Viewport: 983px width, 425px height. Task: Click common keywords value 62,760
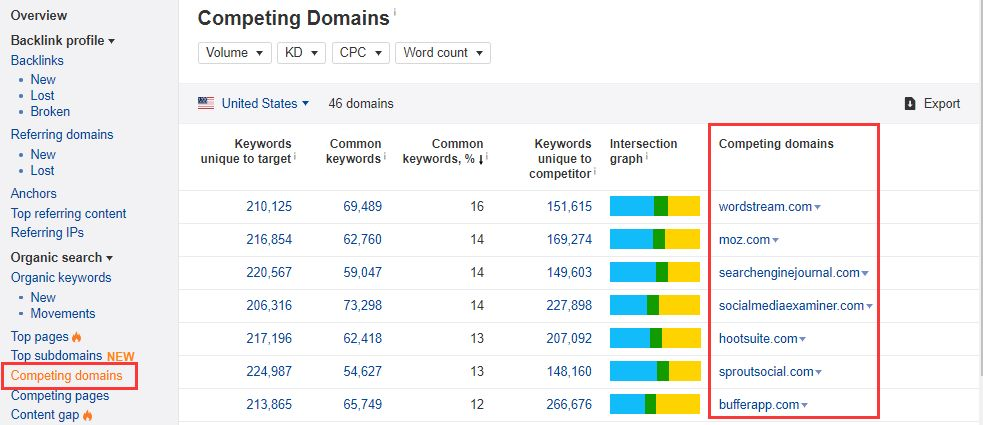point(362,239)
